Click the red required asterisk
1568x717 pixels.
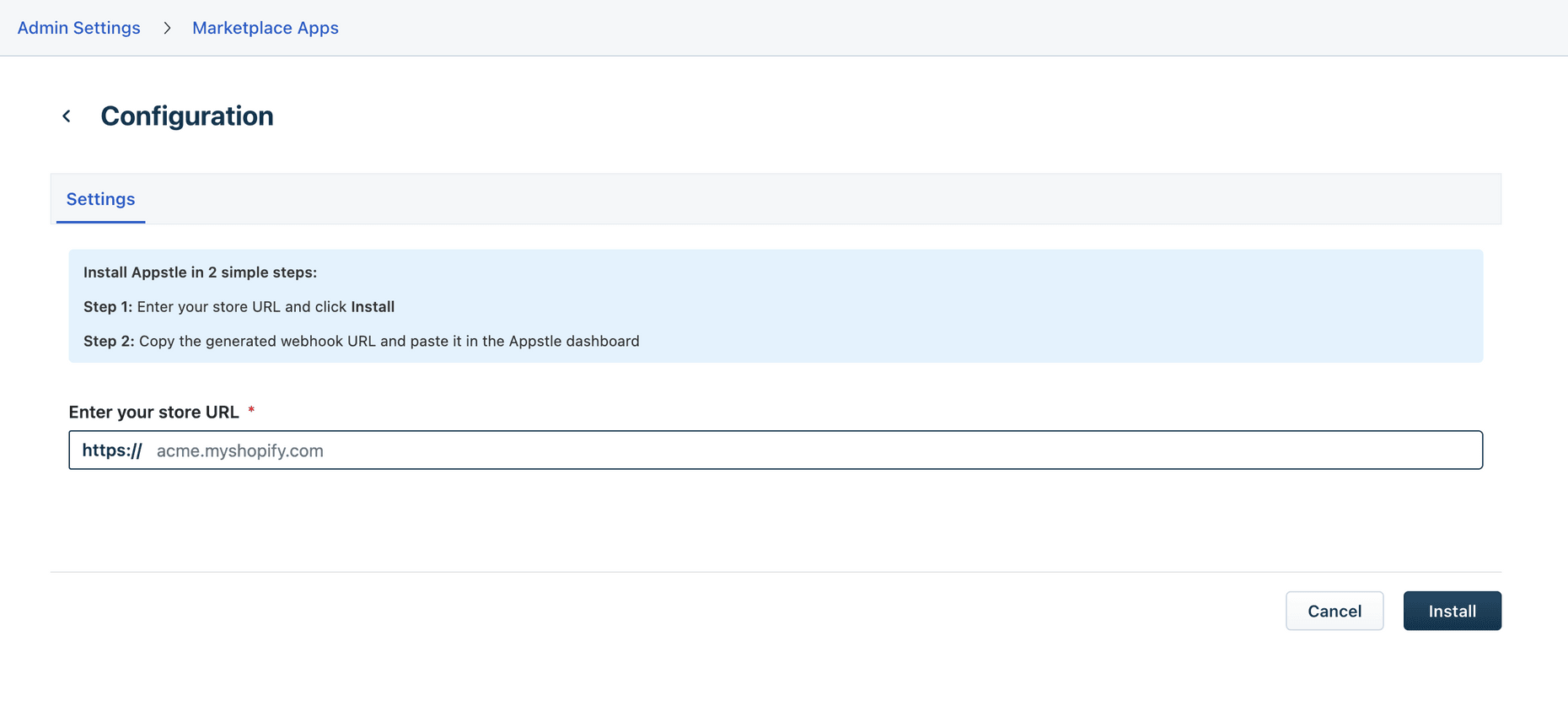(x=251, y=411)
